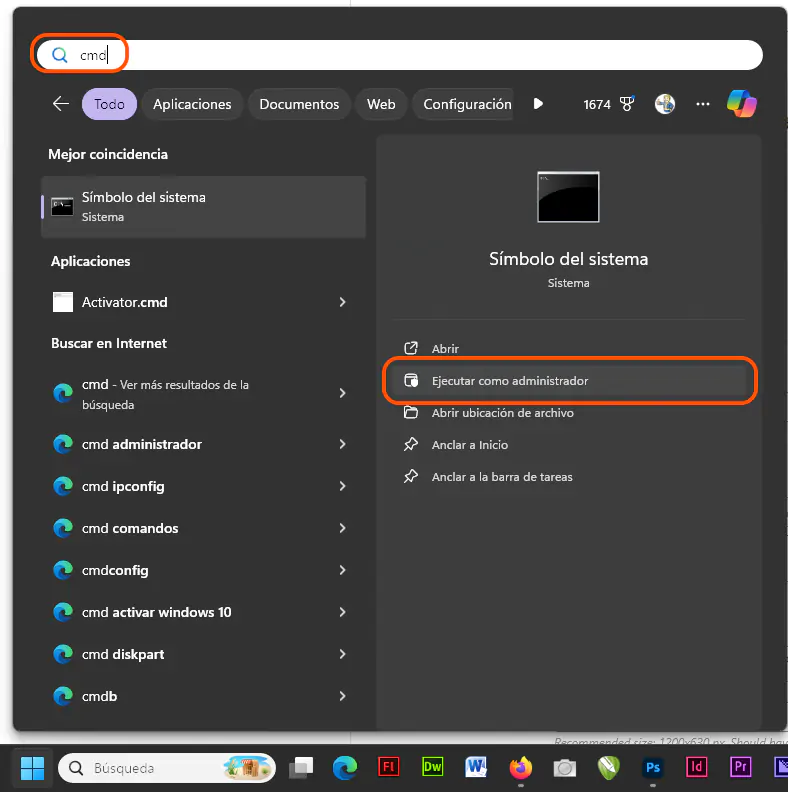Click the magnifier icon in search box
Viewport: 788px width, 792px height.
60,55
